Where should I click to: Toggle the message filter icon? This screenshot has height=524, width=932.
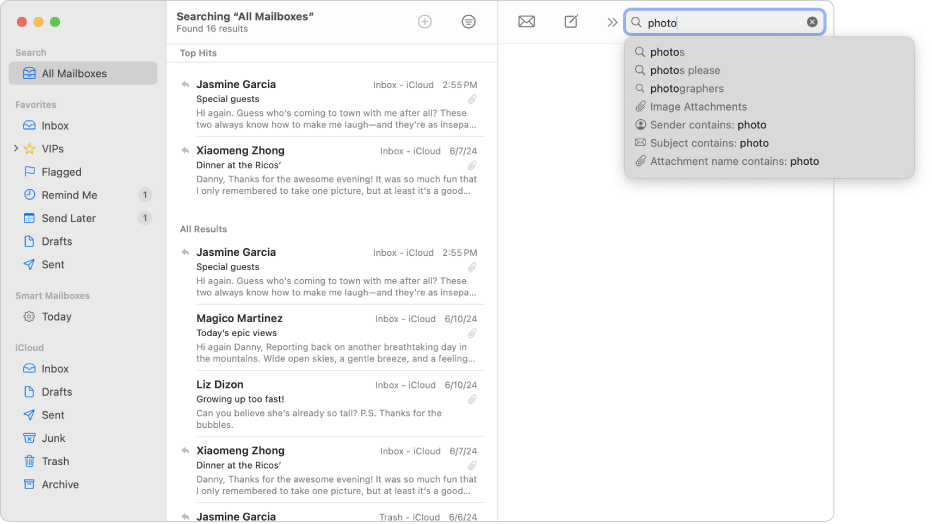point(469,22)
